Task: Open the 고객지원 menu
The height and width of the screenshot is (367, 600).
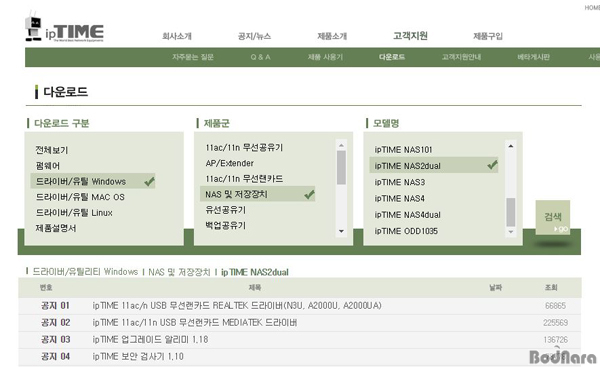Action: point(410,36)
